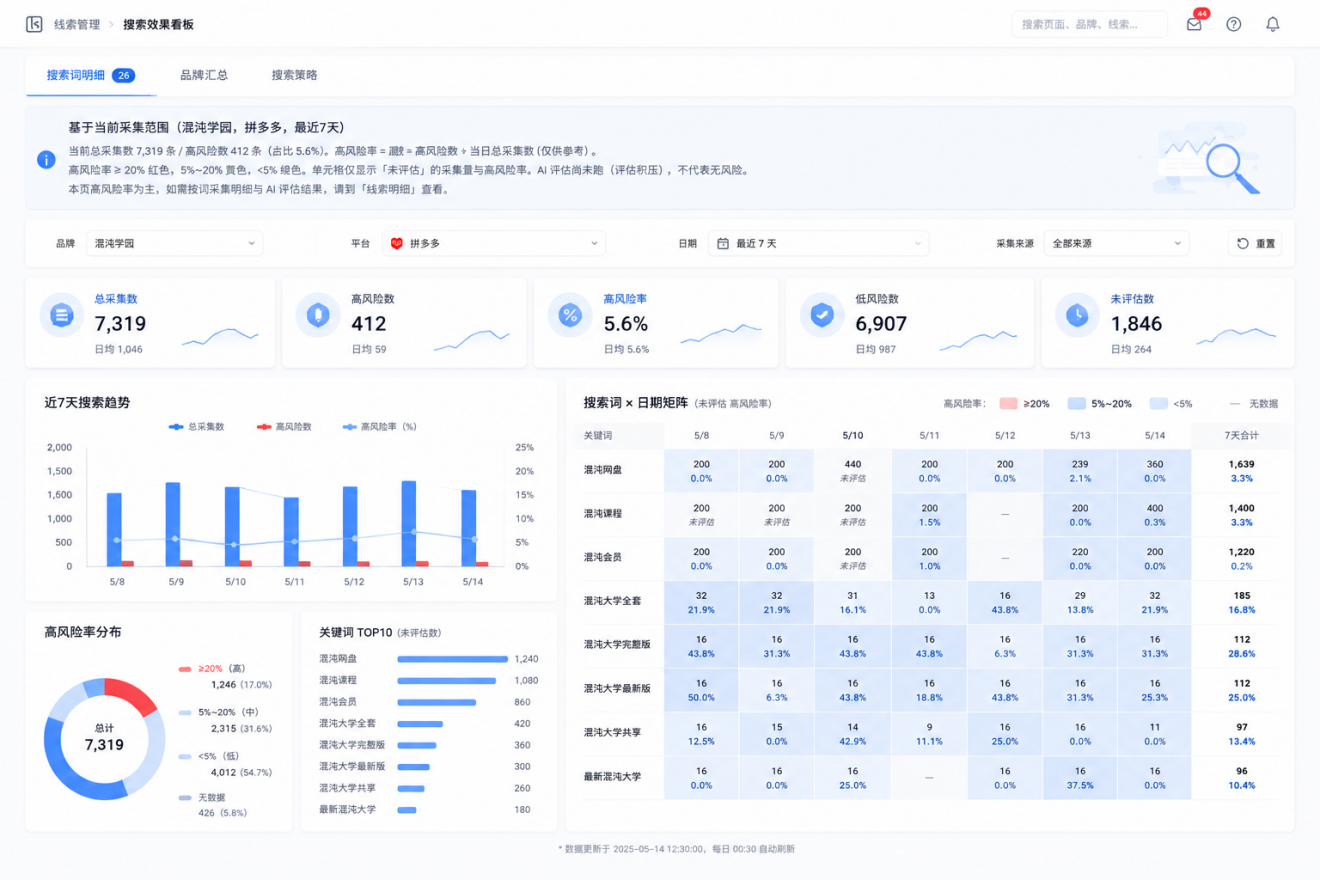The width and height of the screenshot is (1320, 880).
Task: Toggle 高风险率(%) series in trend legend
Action: point(380,426)
